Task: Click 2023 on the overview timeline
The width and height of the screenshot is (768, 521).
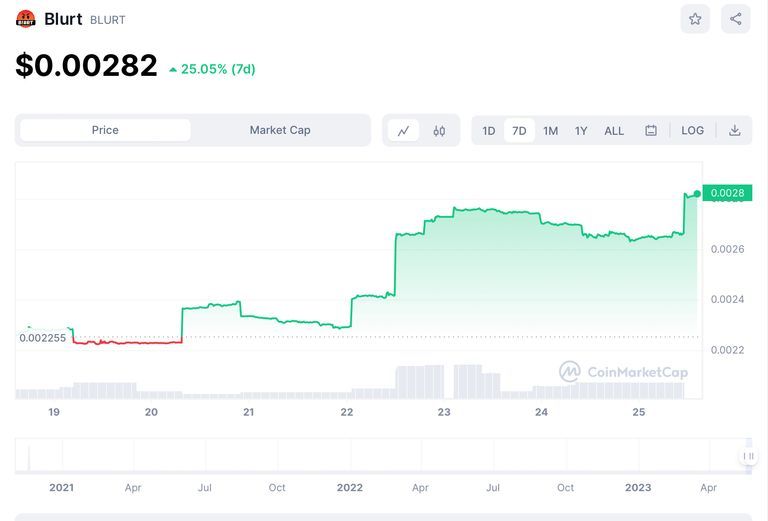Action: coord(638,488)
